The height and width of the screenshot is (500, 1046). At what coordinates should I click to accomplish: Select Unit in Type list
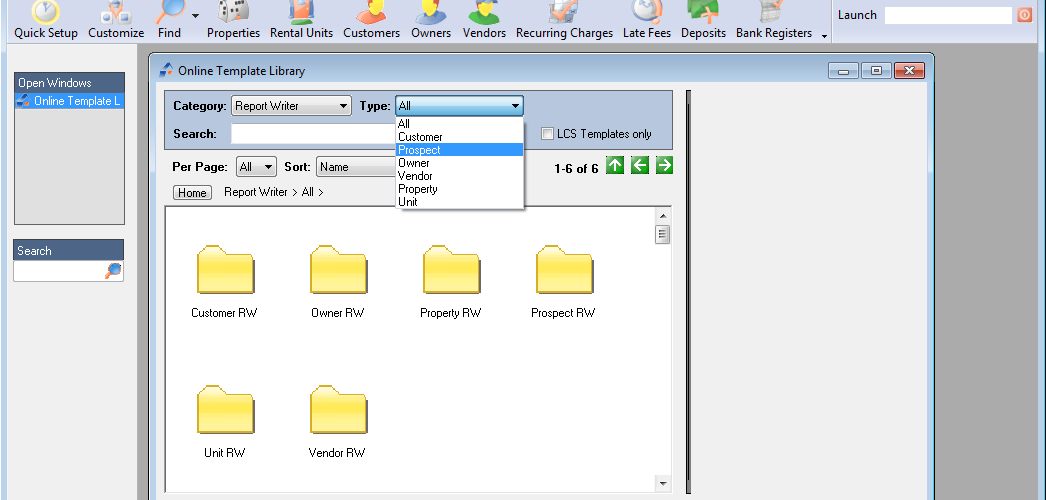pyautogui.click(x=459, y=201)
